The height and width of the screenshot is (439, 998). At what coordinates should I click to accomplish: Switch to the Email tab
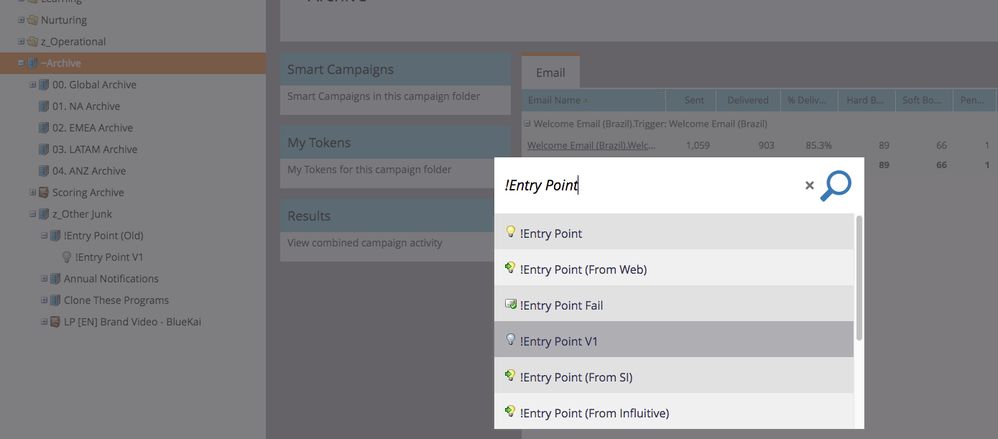551,72
